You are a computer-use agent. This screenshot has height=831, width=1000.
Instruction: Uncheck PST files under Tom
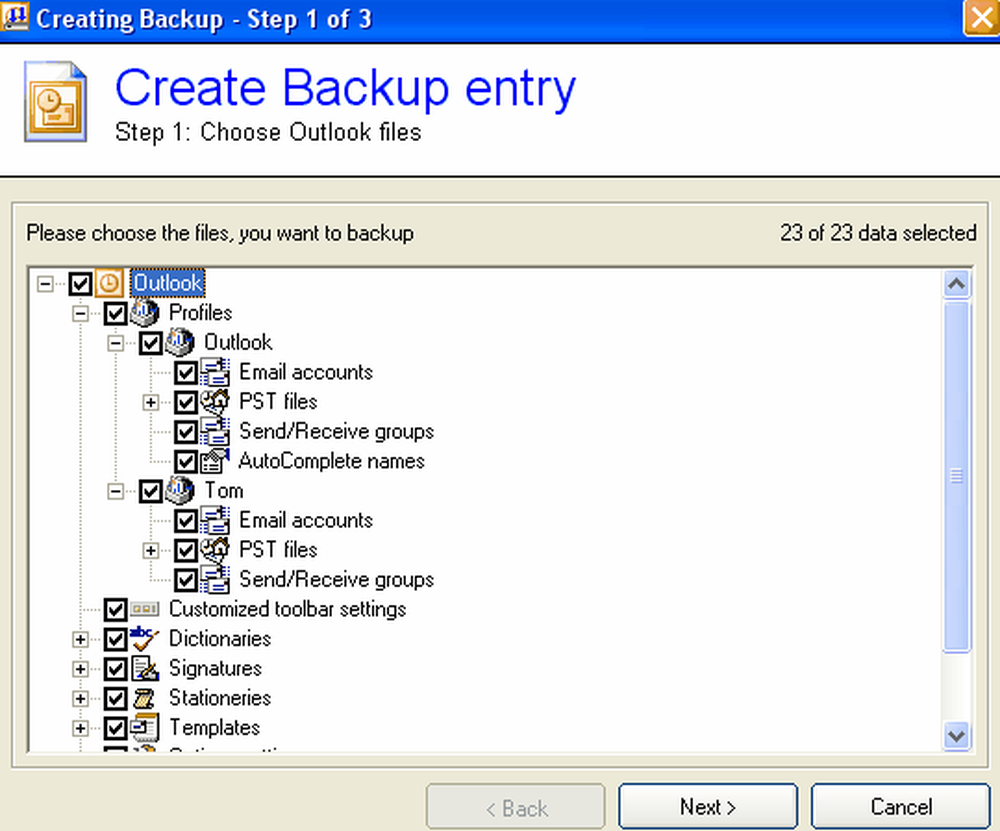(186, 550)
